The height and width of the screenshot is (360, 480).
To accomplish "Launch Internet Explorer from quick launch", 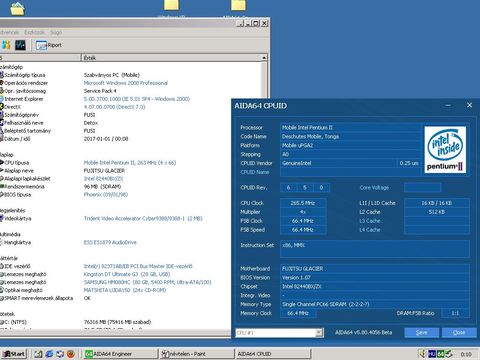I will pyautogui.click(x=49, y=354).
